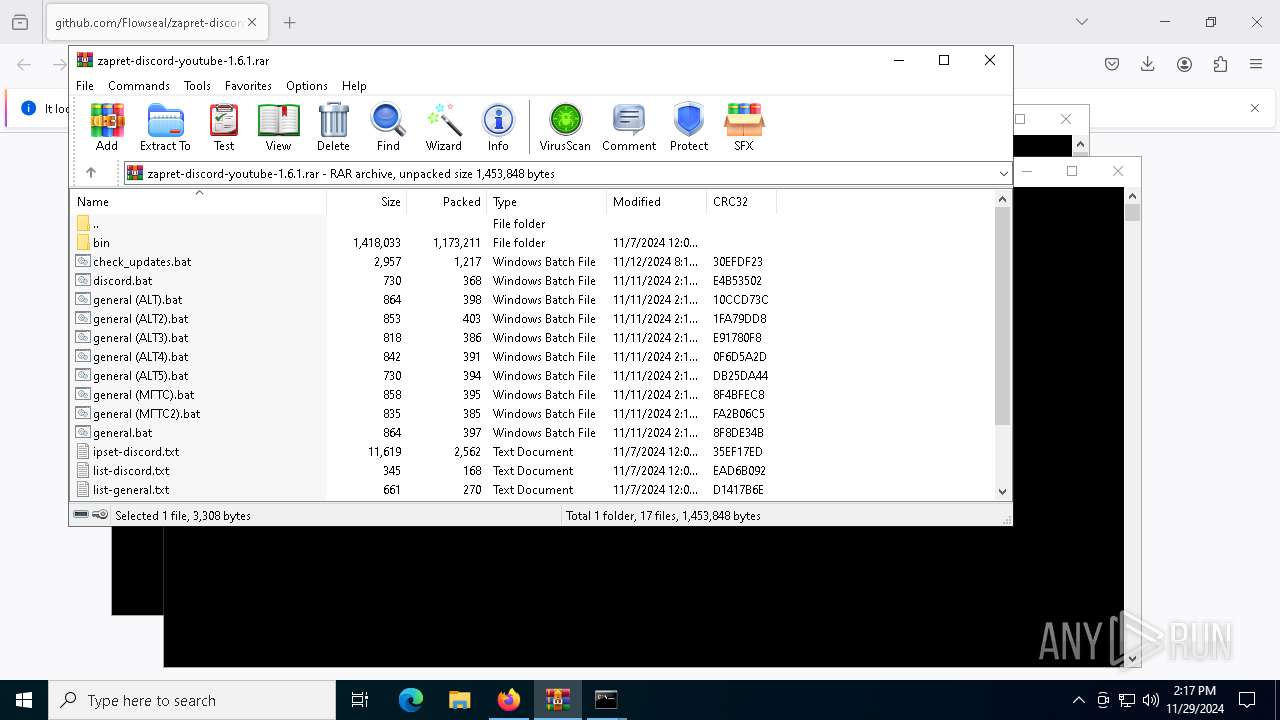1280x720 pixels.
Task: Select ipset-discord.txt file
Action: click(x=532, y=452)
